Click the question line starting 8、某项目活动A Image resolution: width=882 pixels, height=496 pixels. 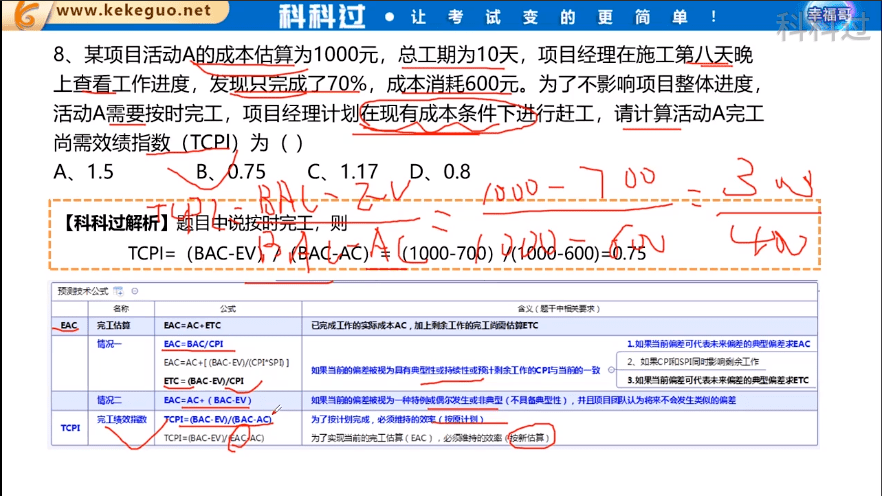coord(403,55)
